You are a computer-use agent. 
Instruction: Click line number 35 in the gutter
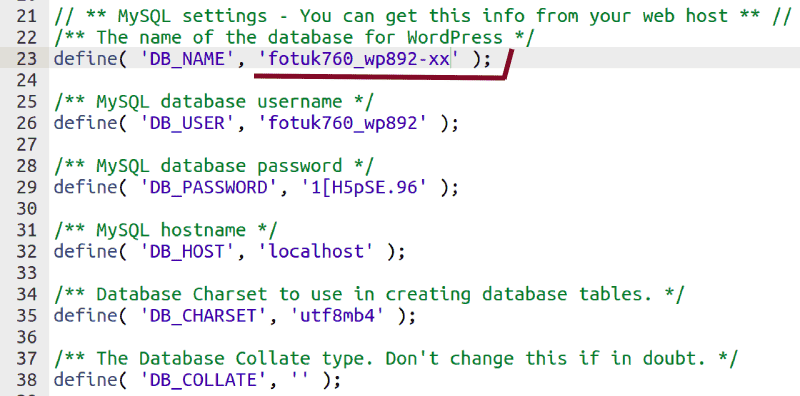27,316
